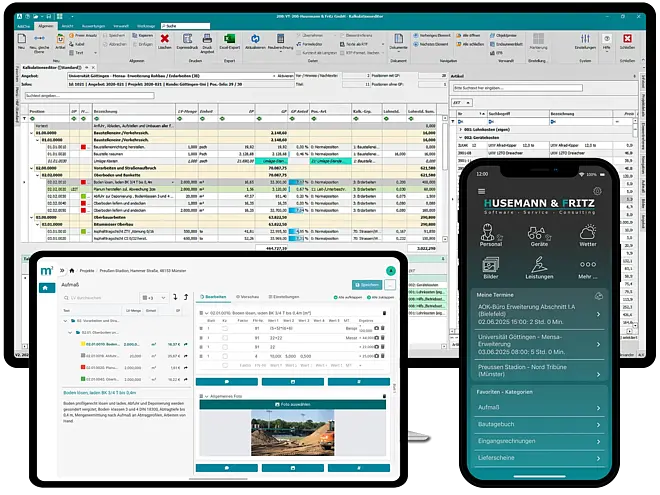Open Expressdruck print icon
The height and width of the screenshot is (495, 660).
187,39
